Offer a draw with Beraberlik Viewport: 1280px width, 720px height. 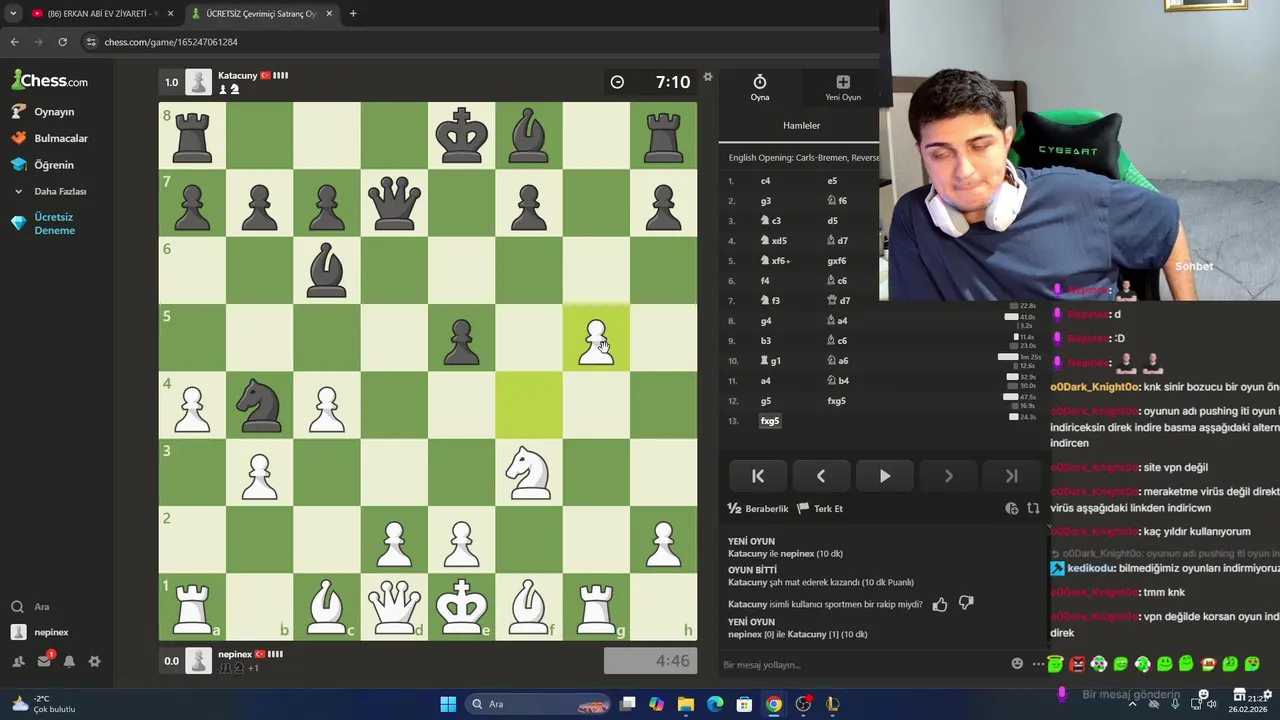point(758,509)
